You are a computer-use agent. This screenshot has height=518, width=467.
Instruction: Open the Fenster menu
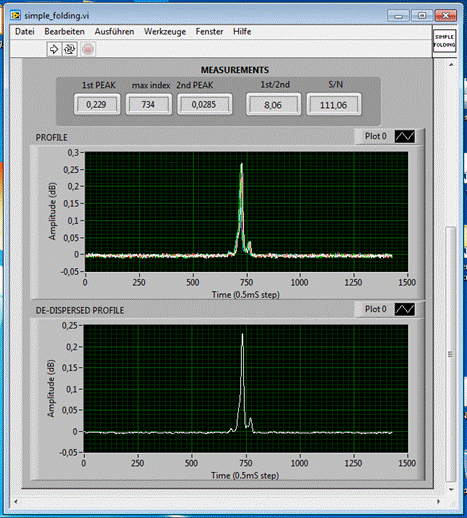209,32
